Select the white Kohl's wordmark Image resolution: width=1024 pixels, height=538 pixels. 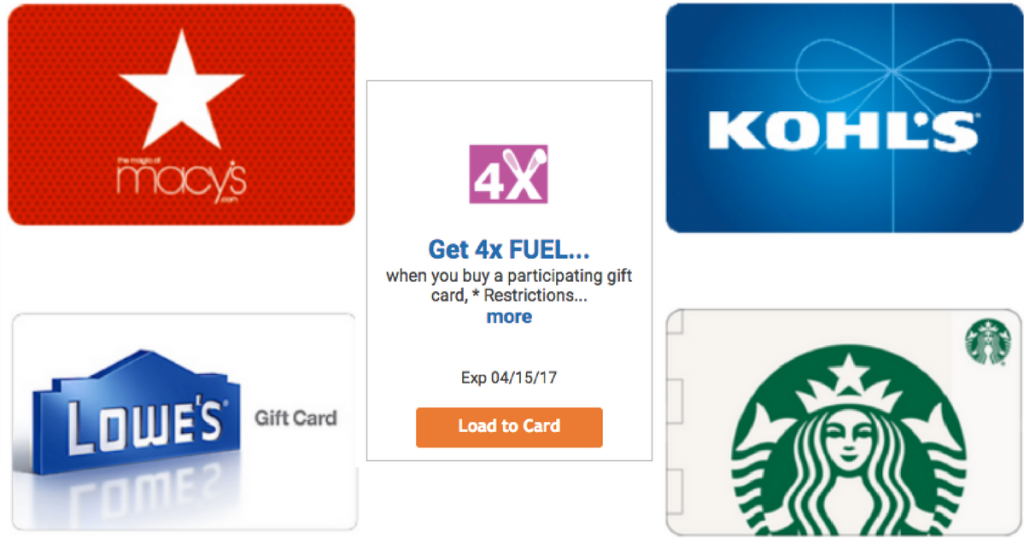(843, 131)
